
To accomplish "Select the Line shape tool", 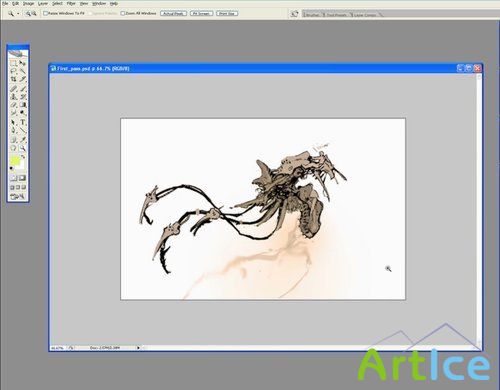I will 23,130.
